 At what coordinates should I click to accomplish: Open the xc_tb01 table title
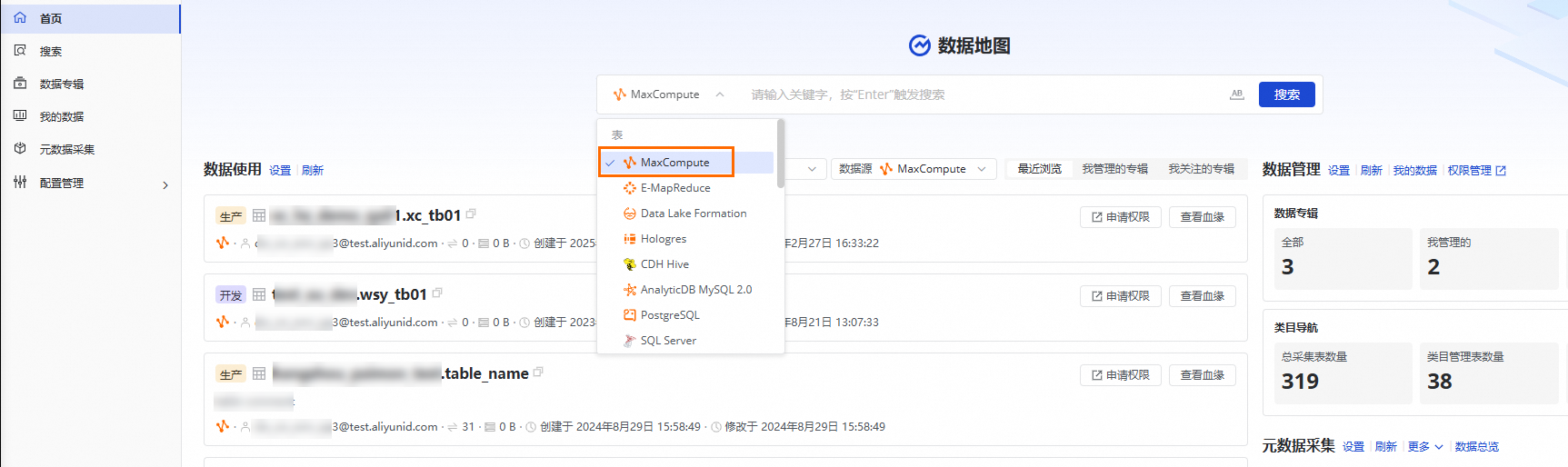coord(366,215)
